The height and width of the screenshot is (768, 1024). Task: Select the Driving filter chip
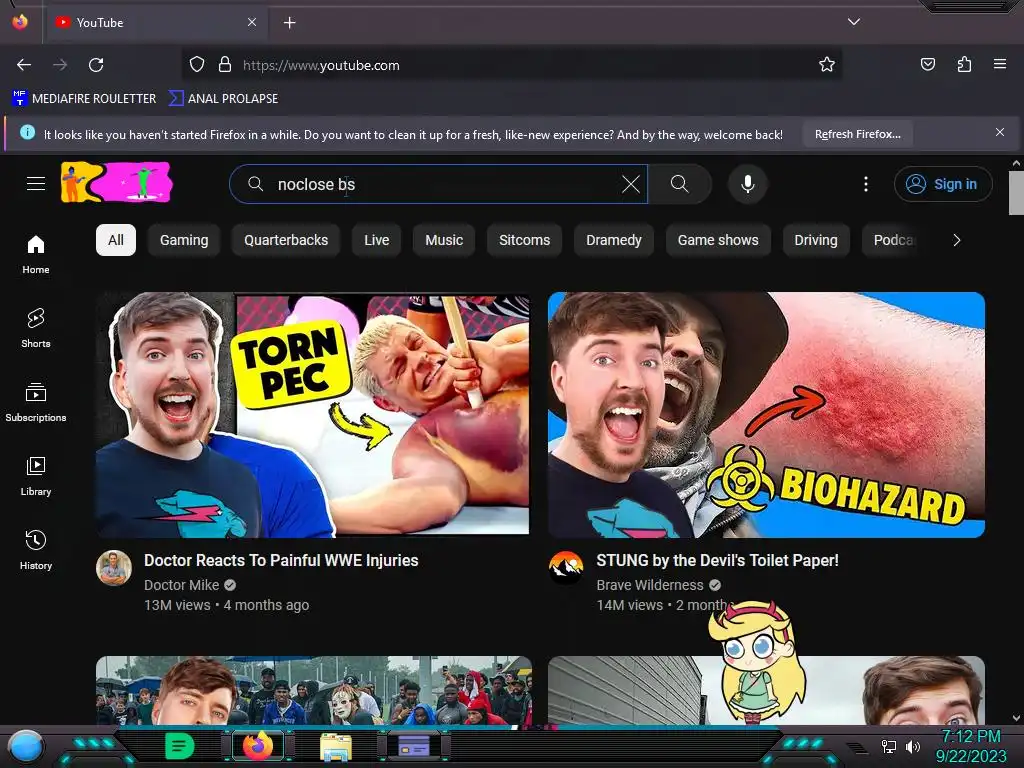click(x=816, y=240)
